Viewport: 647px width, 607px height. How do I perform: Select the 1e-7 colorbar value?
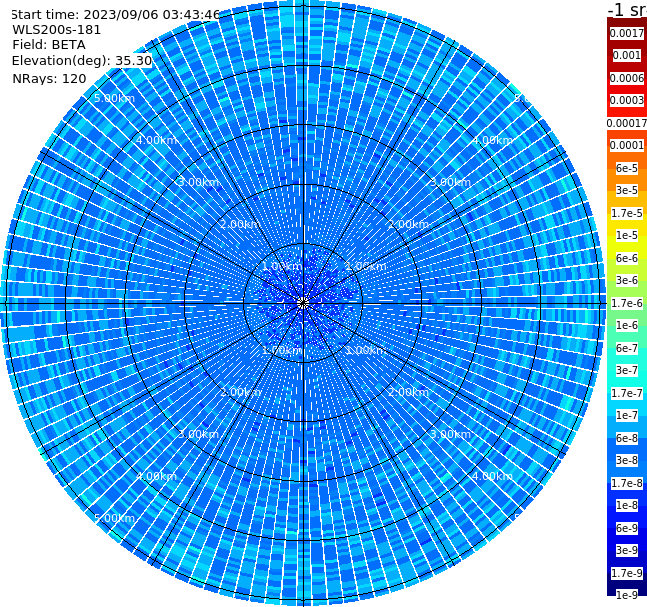[x=626, y=415]
